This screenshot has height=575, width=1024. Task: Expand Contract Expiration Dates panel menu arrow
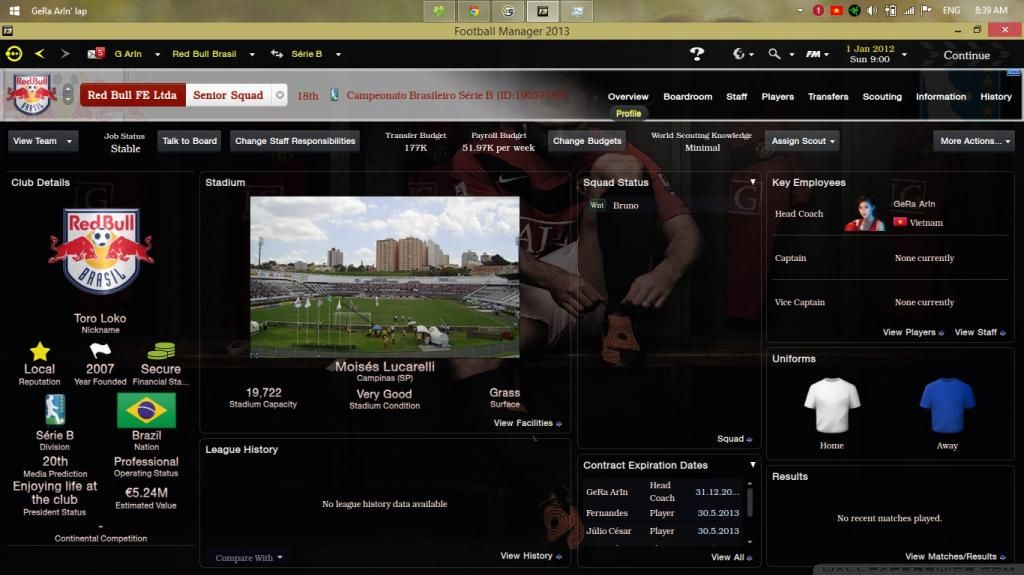[753, 465]
